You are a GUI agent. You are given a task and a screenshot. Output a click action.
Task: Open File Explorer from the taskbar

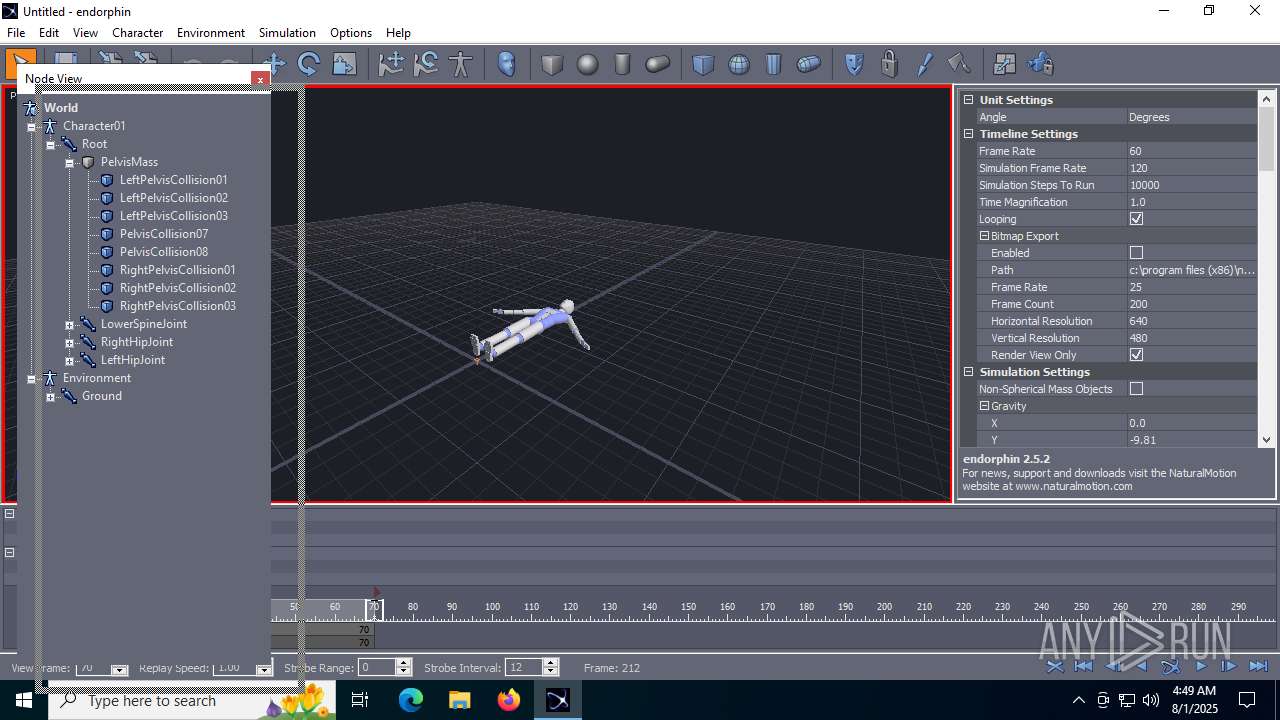pos(460,700)
